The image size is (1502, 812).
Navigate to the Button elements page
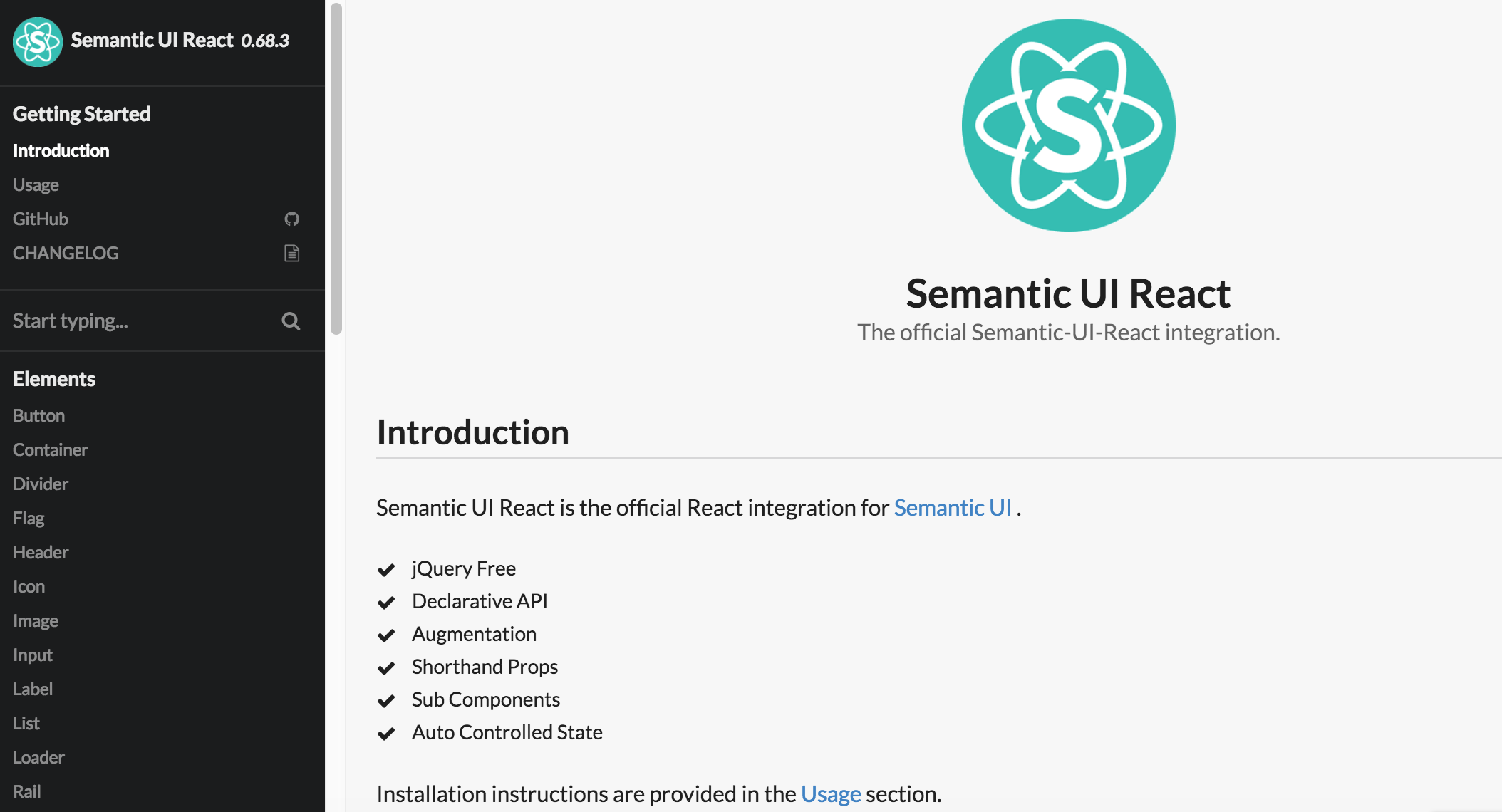[x=38, y=415]
